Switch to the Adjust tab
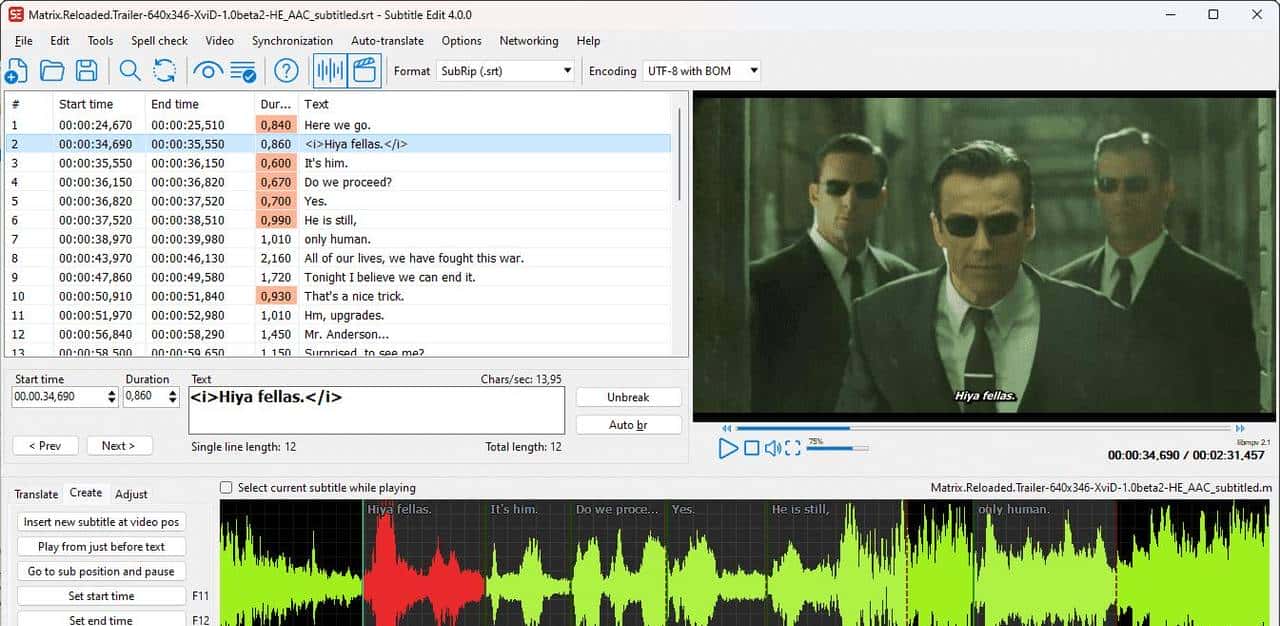This screenshot has width=1280, height=626. tap(131, 494)
